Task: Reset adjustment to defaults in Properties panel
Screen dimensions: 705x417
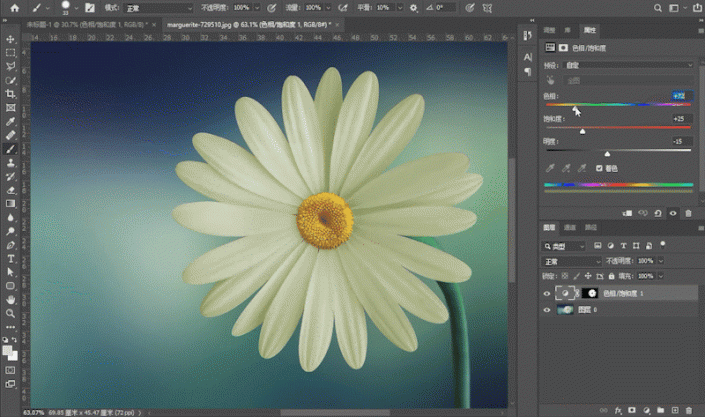Action: (x=658, y=213)
